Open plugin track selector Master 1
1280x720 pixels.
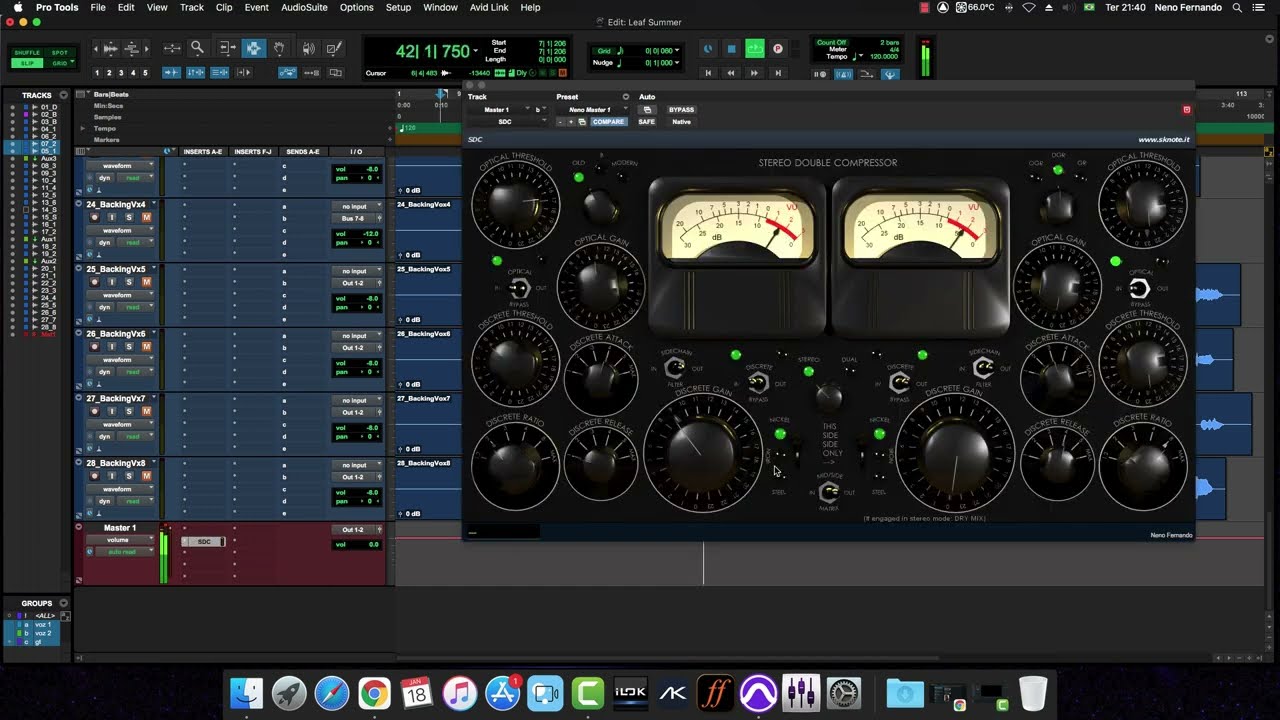tap(499, 110)
